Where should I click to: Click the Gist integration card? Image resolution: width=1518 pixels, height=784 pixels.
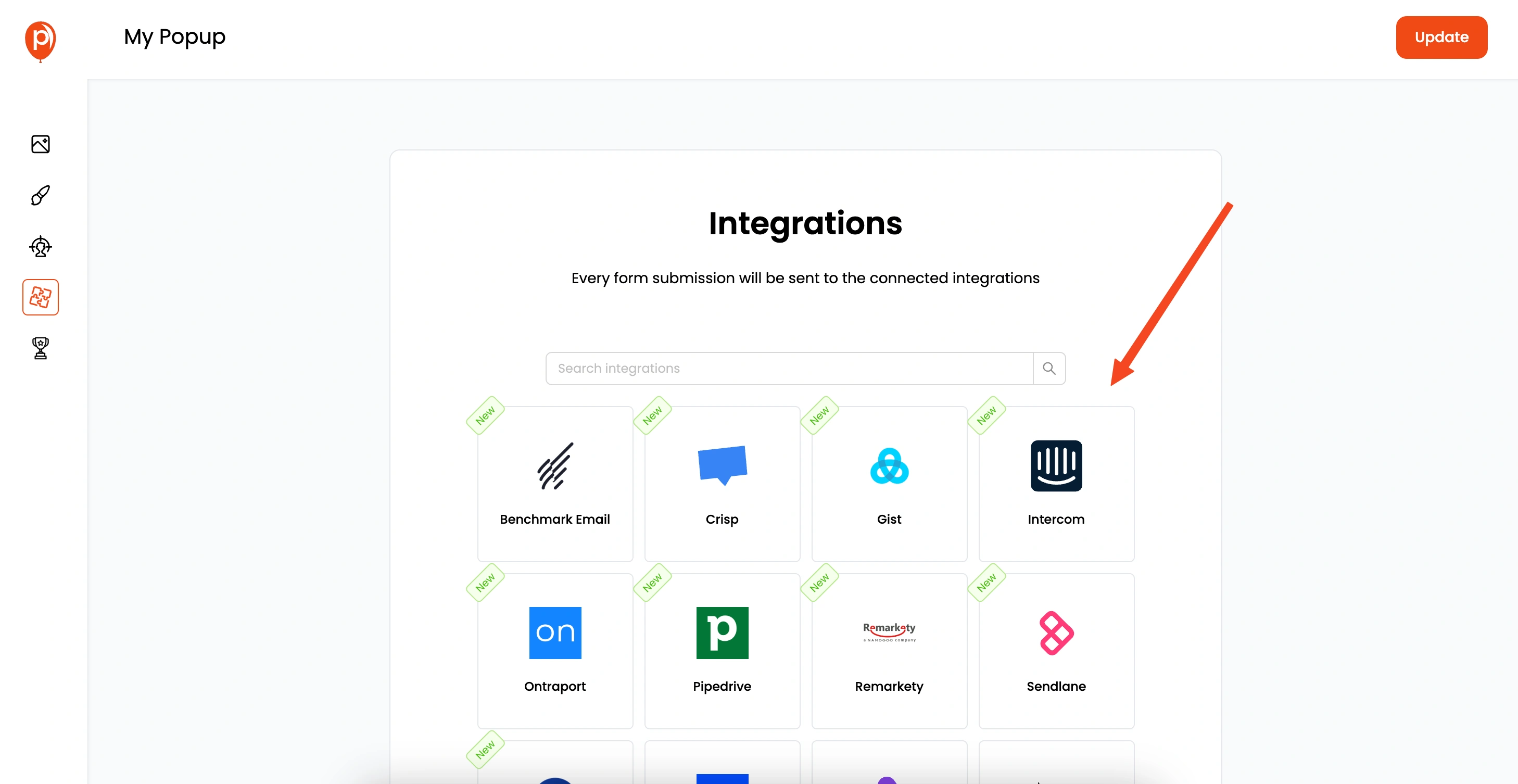pos(889,483)
